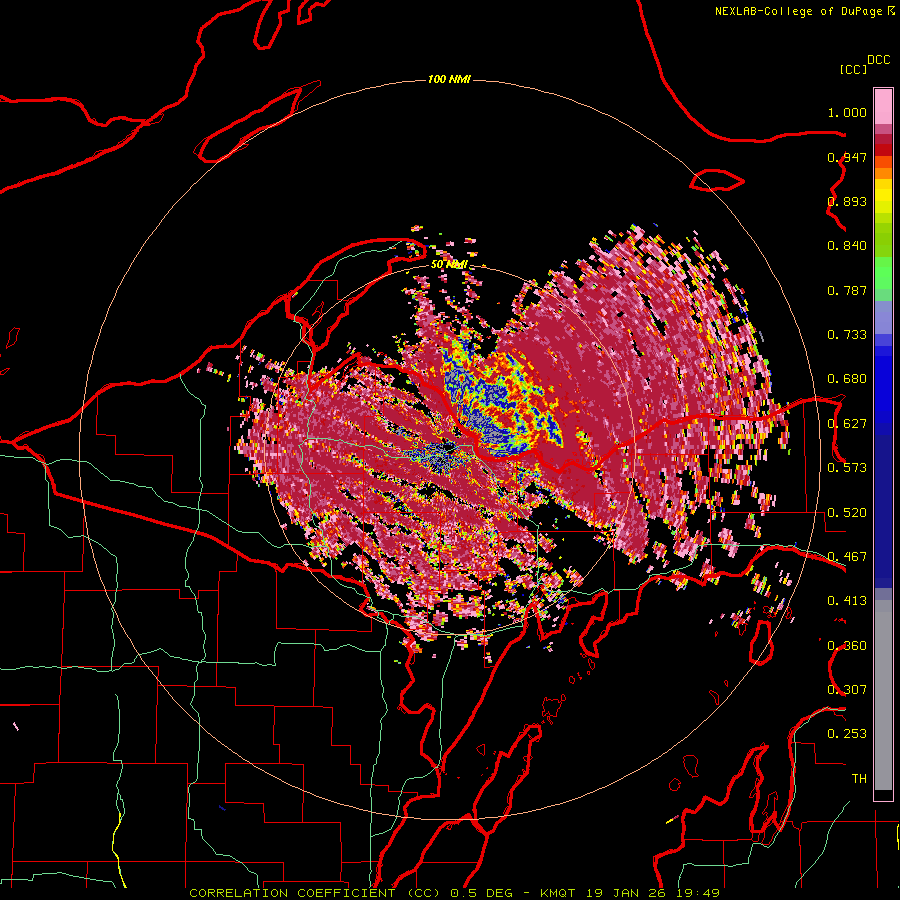This screenshot has height=900, width=900.
Task: Click the 0.360 legend value
Action: (x=847, y=646)
